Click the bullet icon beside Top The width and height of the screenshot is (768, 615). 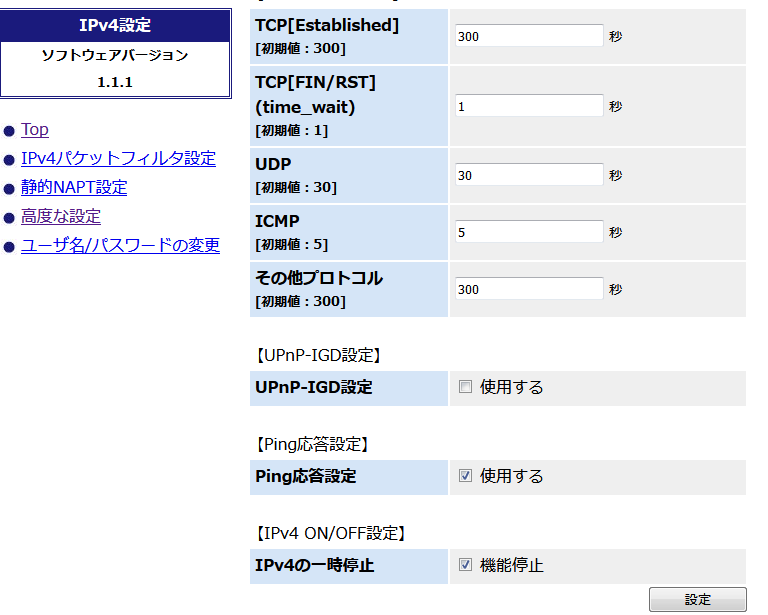[9, 131]
